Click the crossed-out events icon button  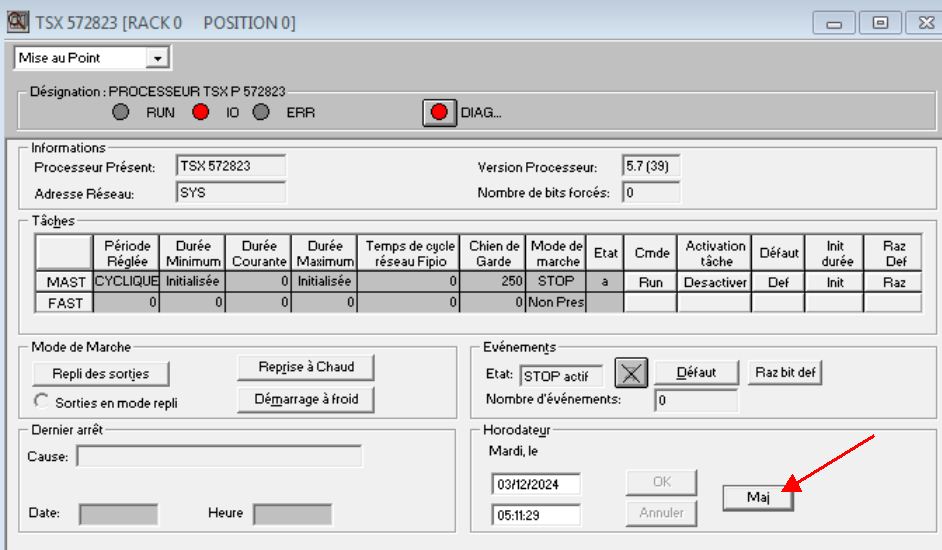pos(629,374)
